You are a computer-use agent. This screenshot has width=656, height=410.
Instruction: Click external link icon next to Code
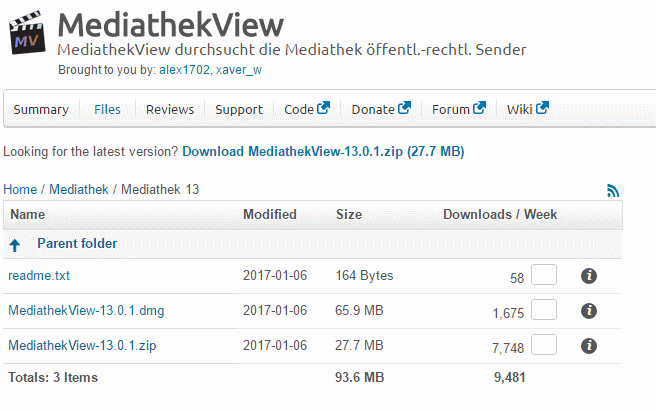point(323,108)
